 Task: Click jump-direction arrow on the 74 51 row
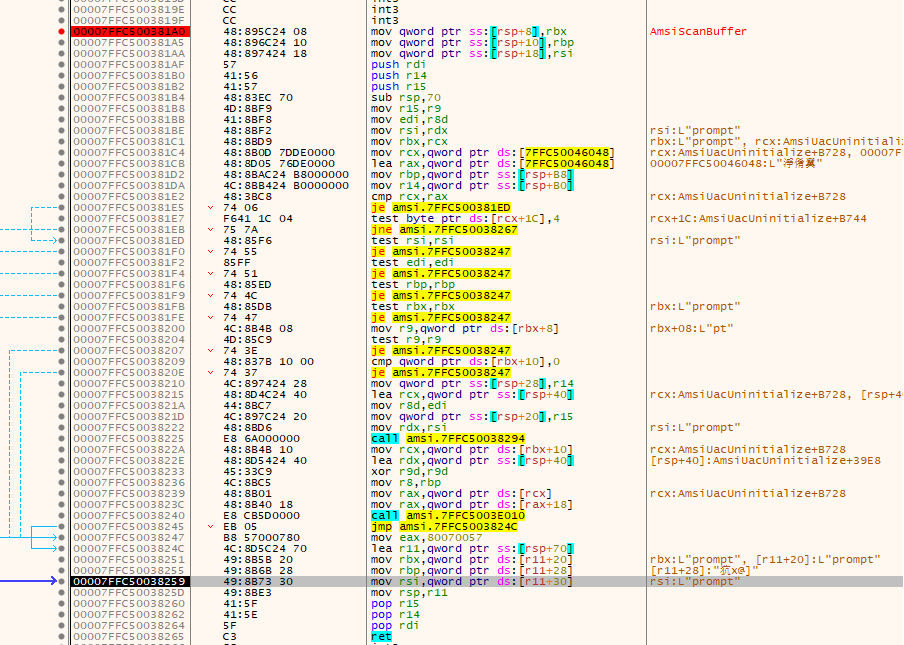210,273
